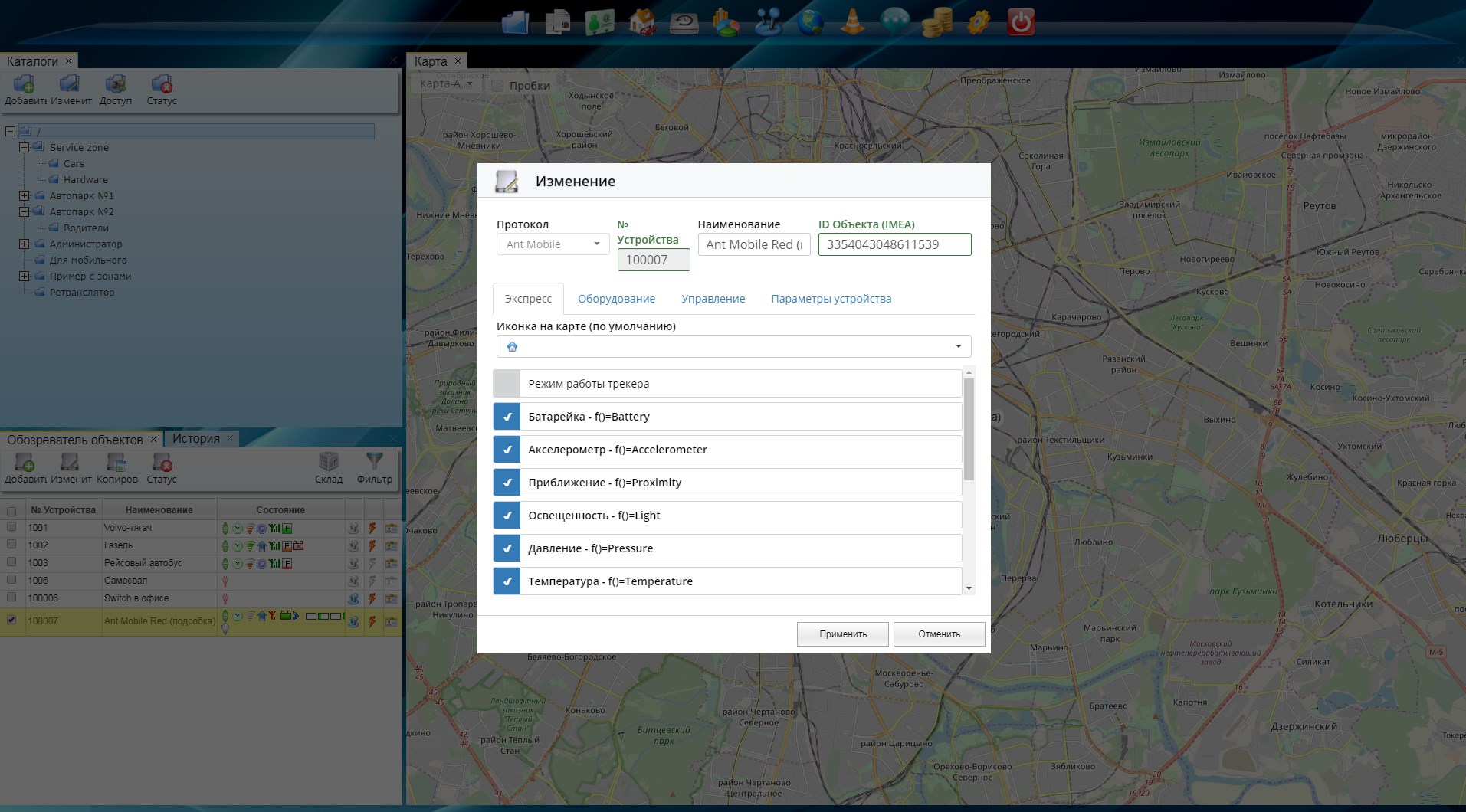Click the ID Объекта (IMEA) input field

[x=894, y=244]
